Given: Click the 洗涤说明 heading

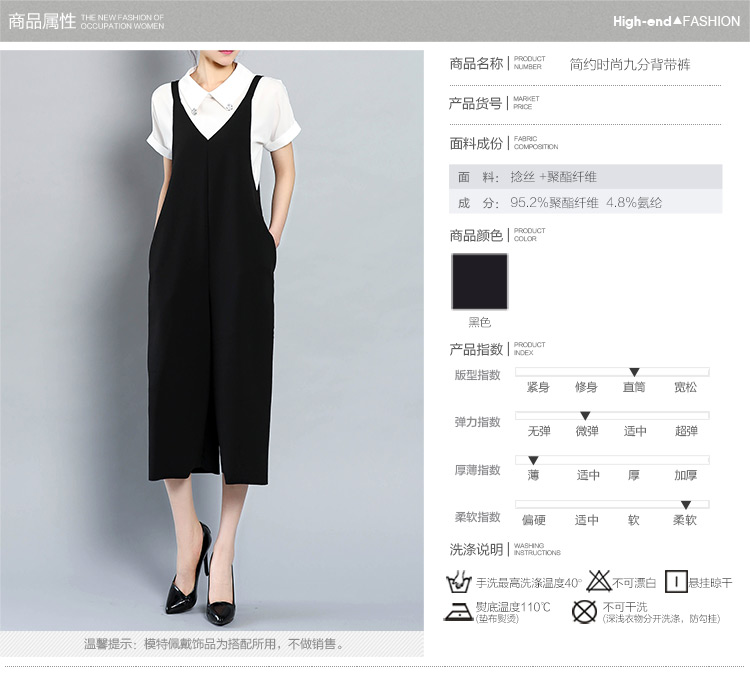Looking at the screenshot, I should 476,550.
